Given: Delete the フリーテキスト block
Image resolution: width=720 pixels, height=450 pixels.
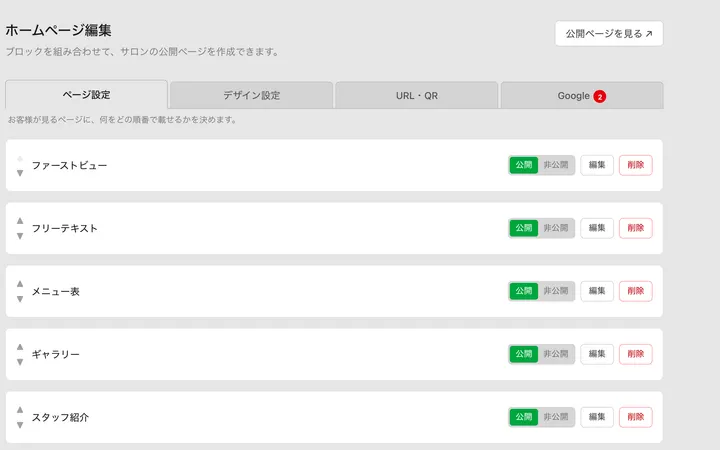Looking at the screenshot, I should 636,228.
